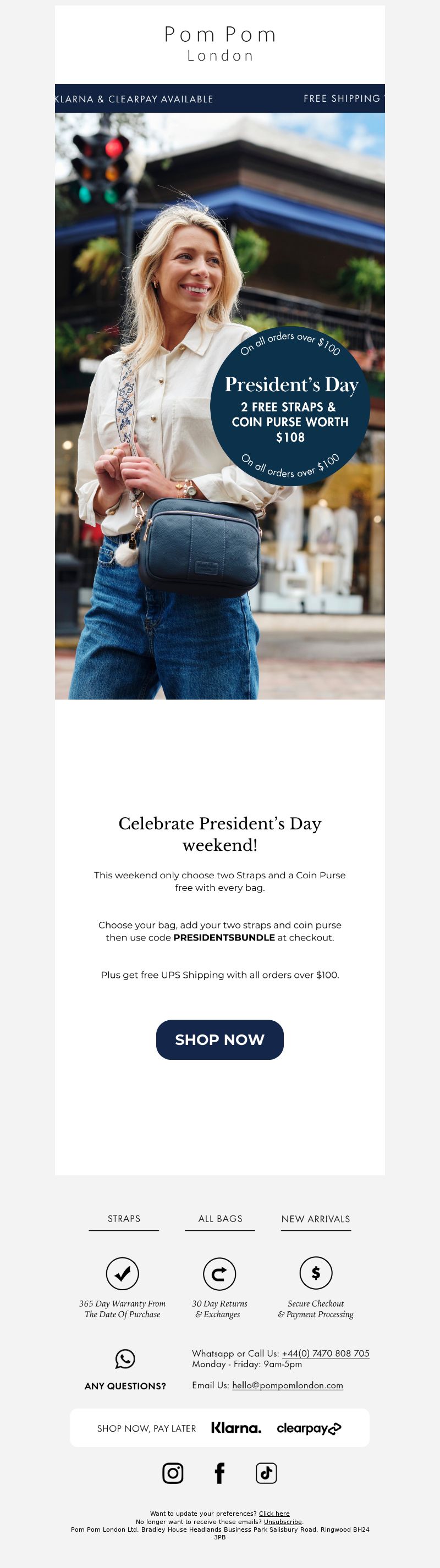Open the New Arrivals menu link
The image size is (440, 1568).
tap(316, 1219)
